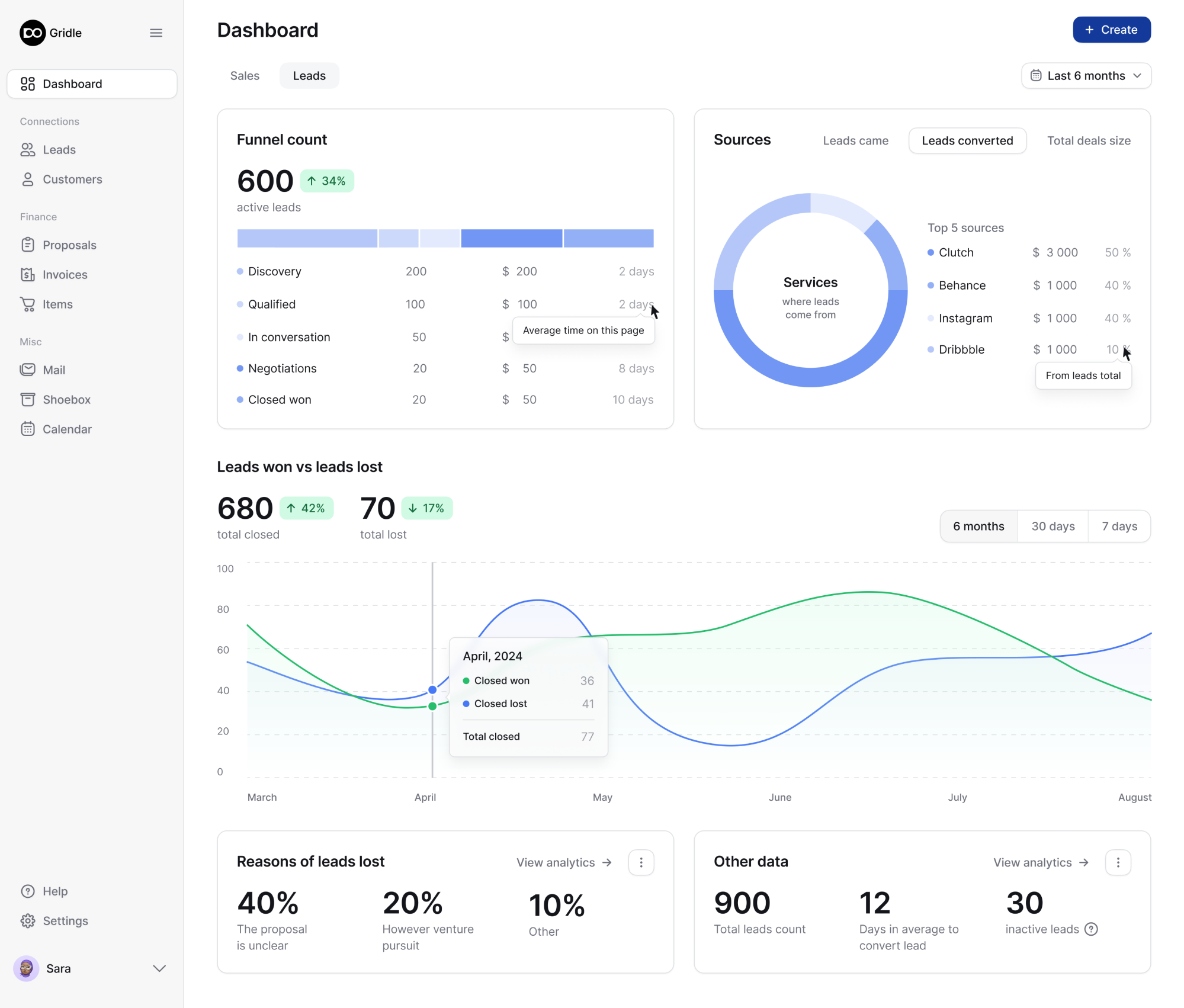Open the Customers section

[72, 179]
